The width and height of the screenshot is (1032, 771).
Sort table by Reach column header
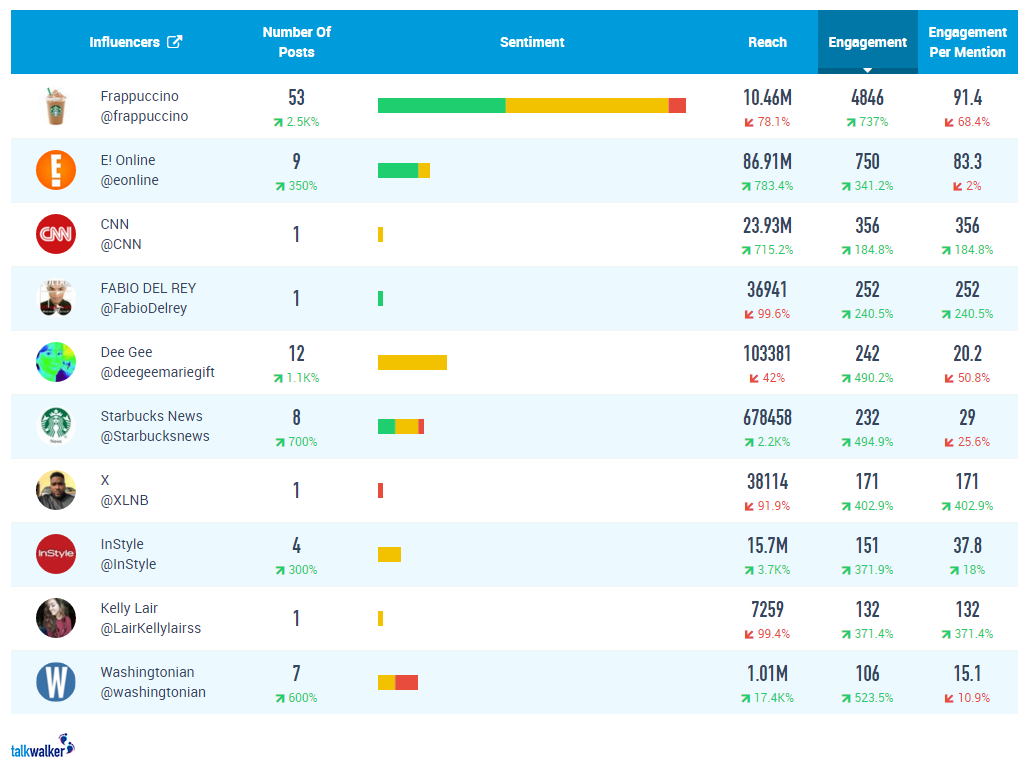tap(767, 42)
